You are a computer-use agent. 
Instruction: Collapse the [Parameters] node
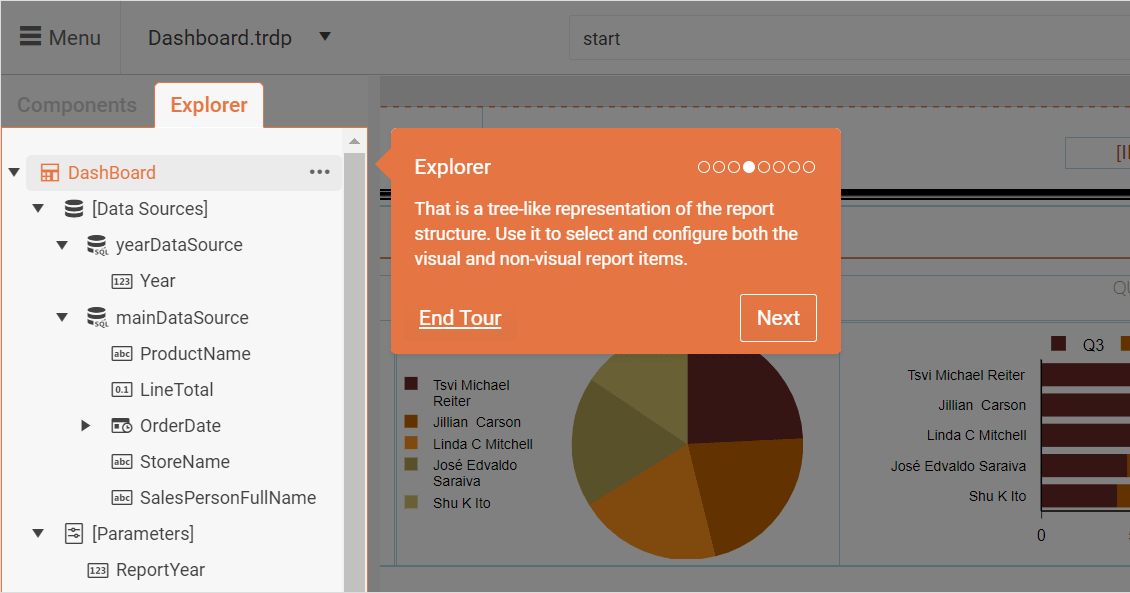pos(38,533)
